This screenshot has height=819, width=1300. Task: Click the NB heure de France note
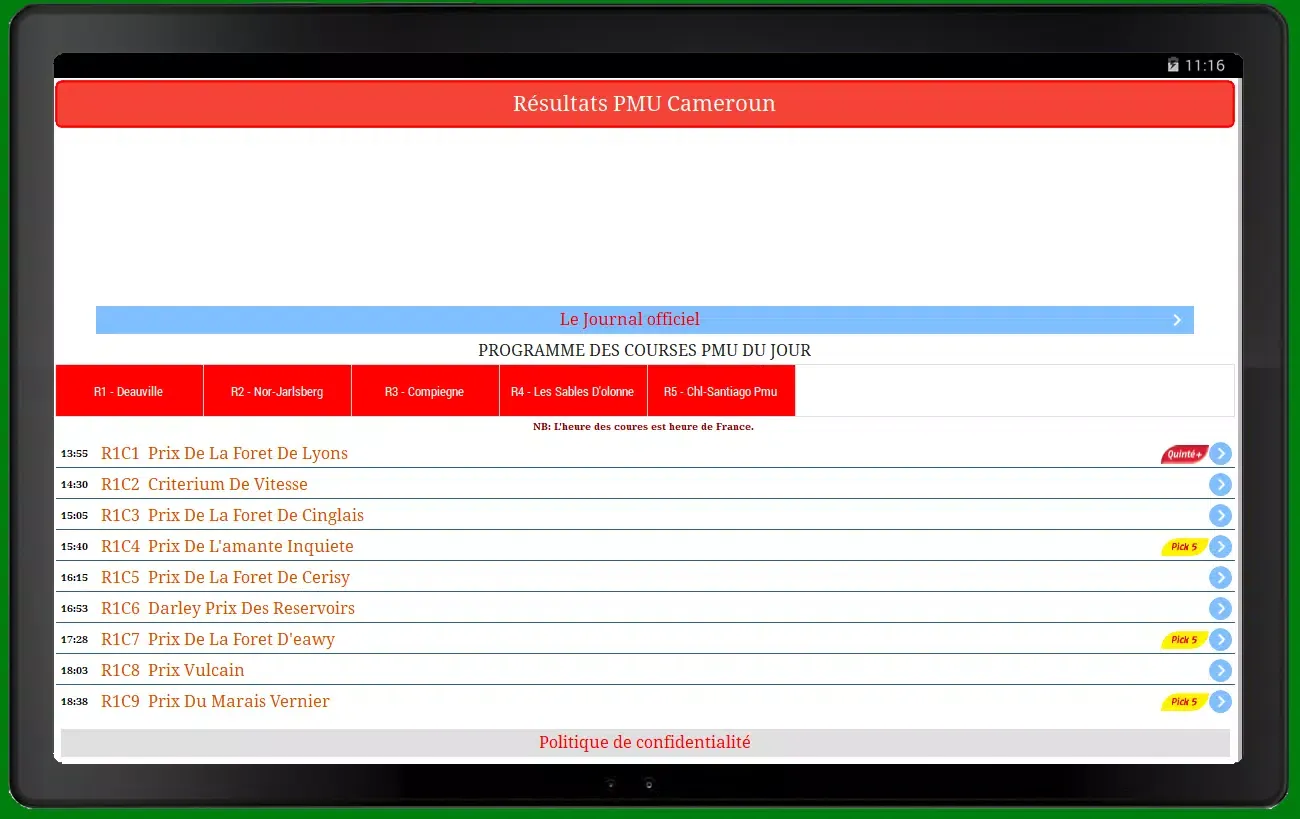click(643, 427)
